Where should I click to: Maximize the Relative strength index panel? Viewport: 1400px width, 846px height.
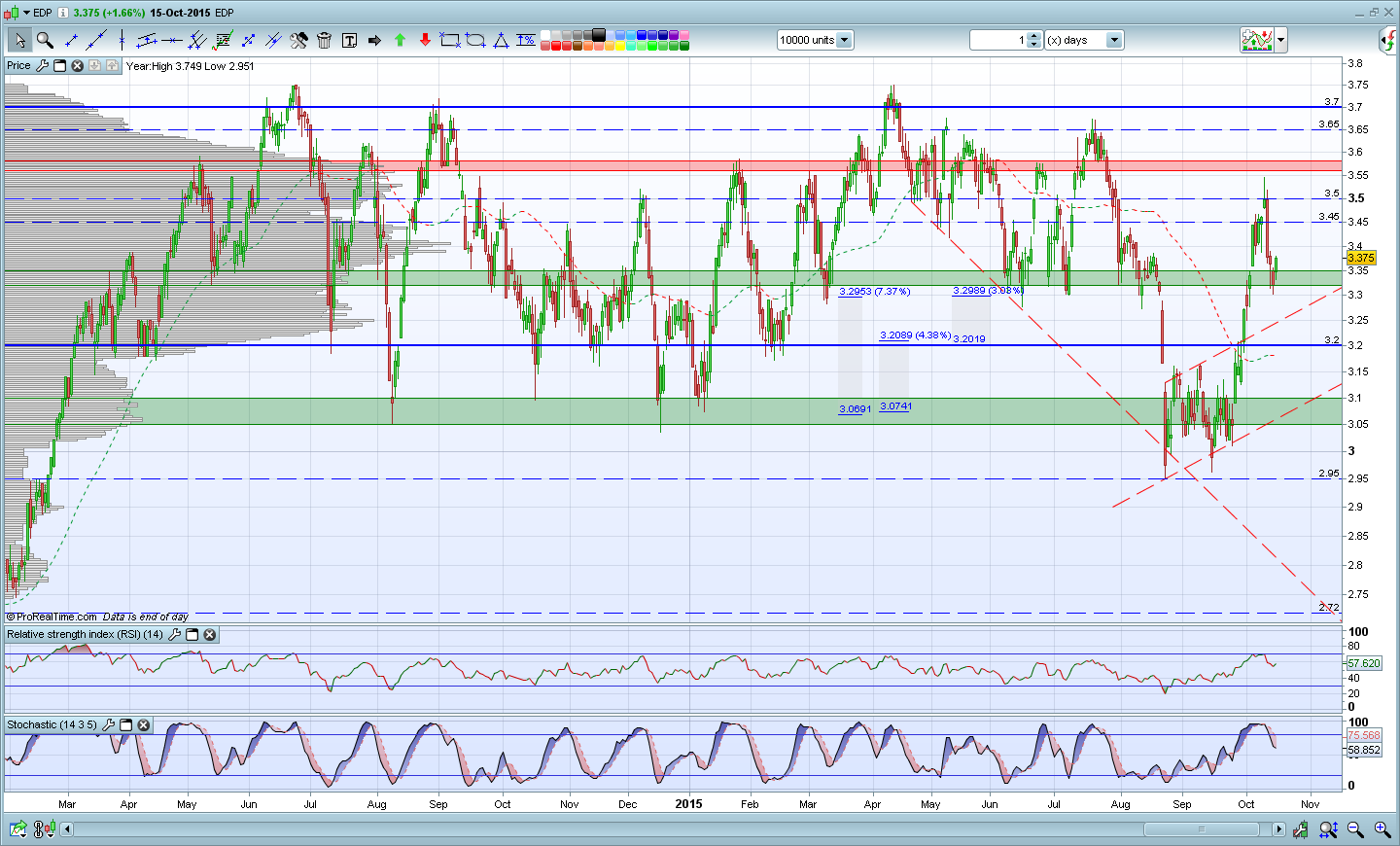pyautogui.click(x=192, y=635)
